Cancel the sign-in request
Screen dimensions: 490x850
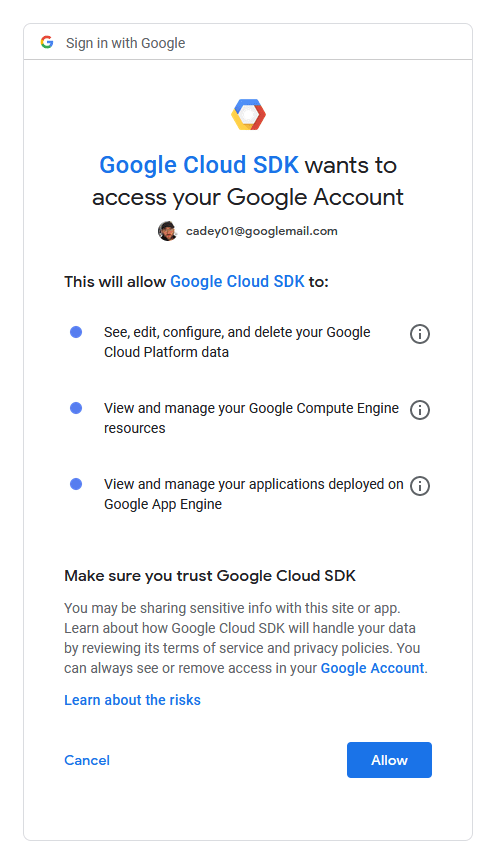87,760
